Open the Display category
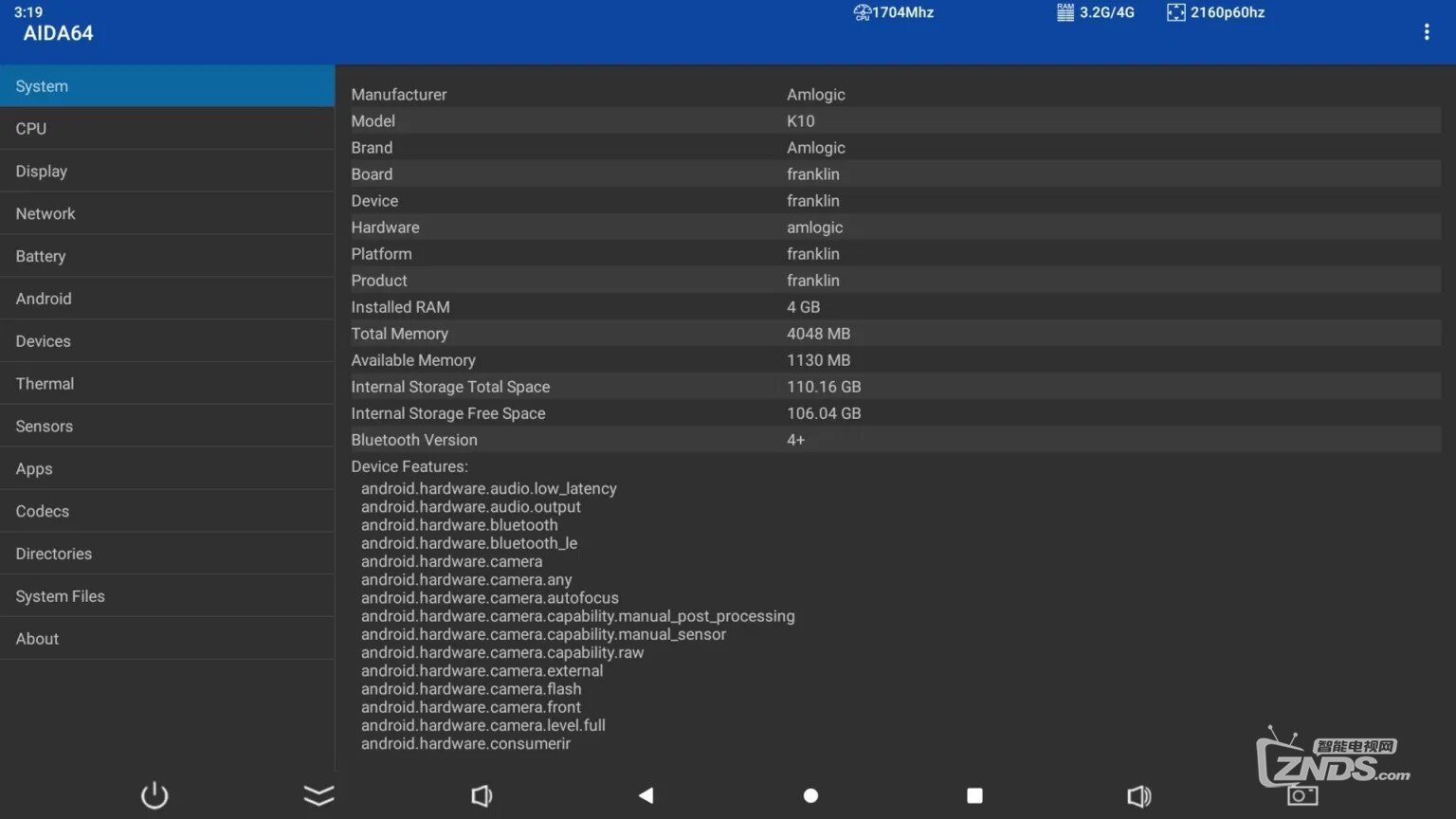 pos(168,172)
